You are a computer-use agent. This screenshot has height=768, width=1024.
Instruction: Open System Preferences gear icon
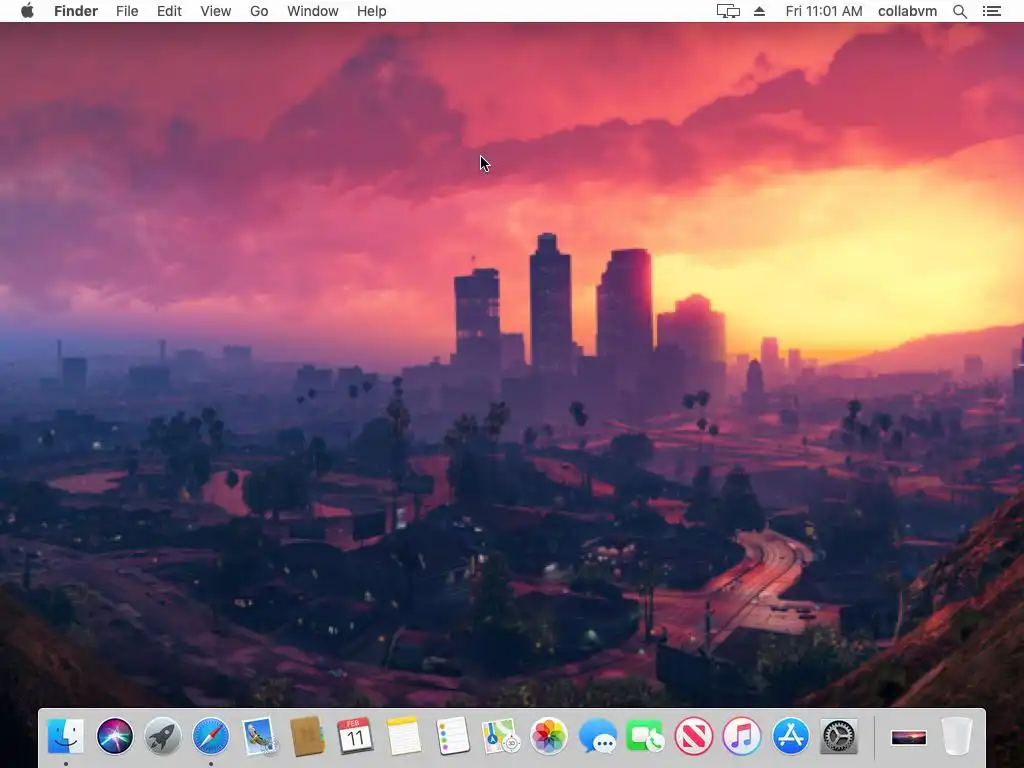(x=839, y=736)
